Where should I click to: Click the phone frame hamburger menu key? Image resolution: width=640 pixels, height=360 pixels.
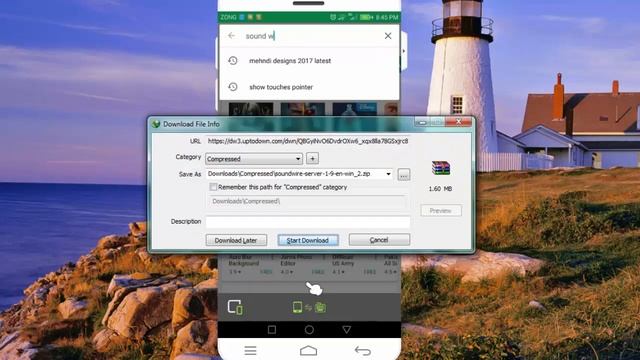pyautogui.click(x=250, y=351)
